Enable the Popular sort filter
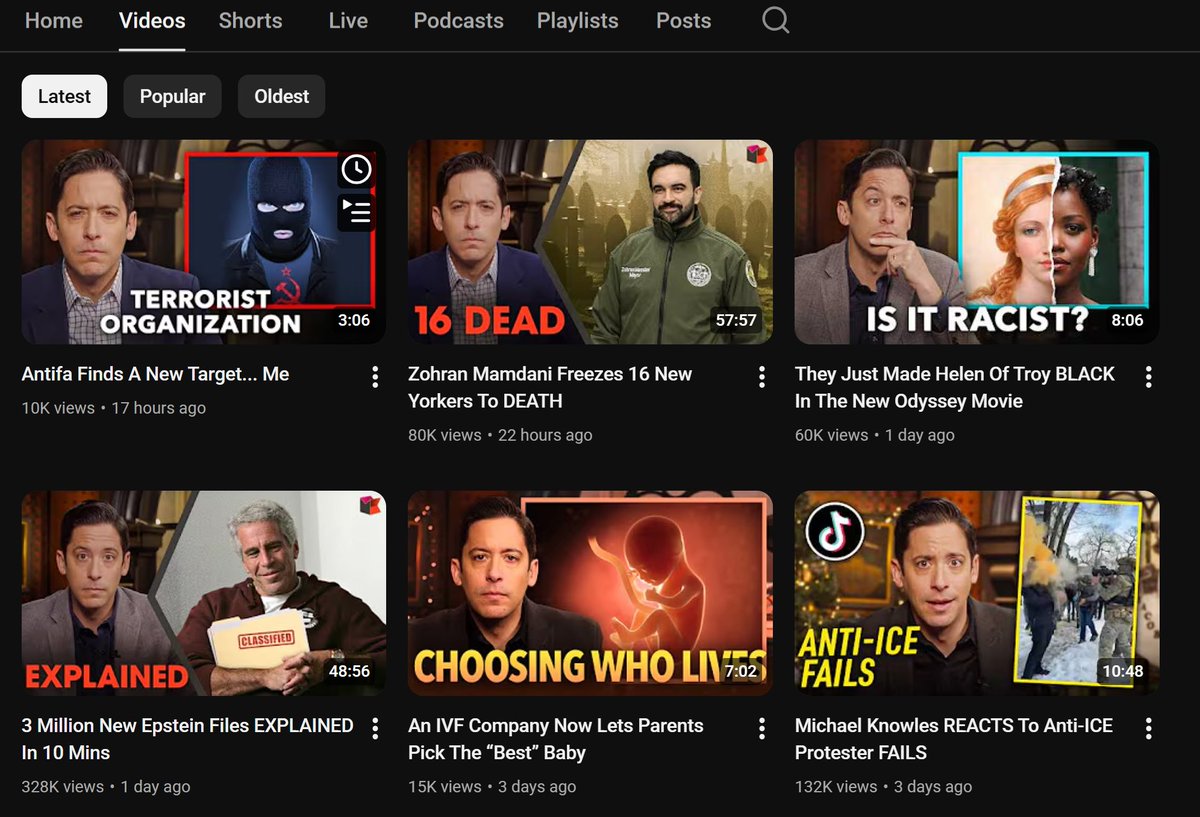This screenshot has width=1200, height=817. pyautogui.click(x=172, y=96)
